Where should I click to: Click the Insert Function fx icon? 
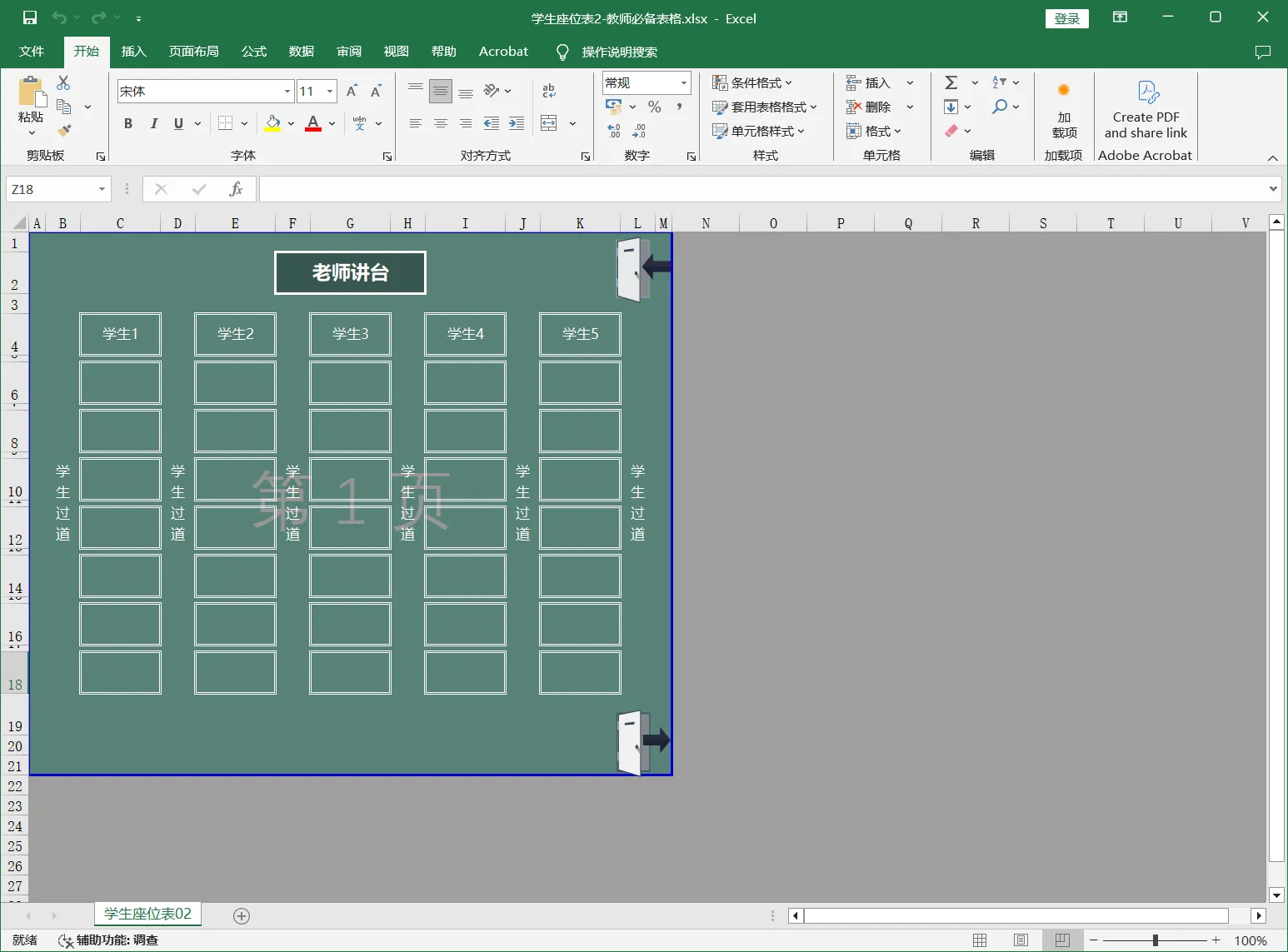(x=236, y=189)
